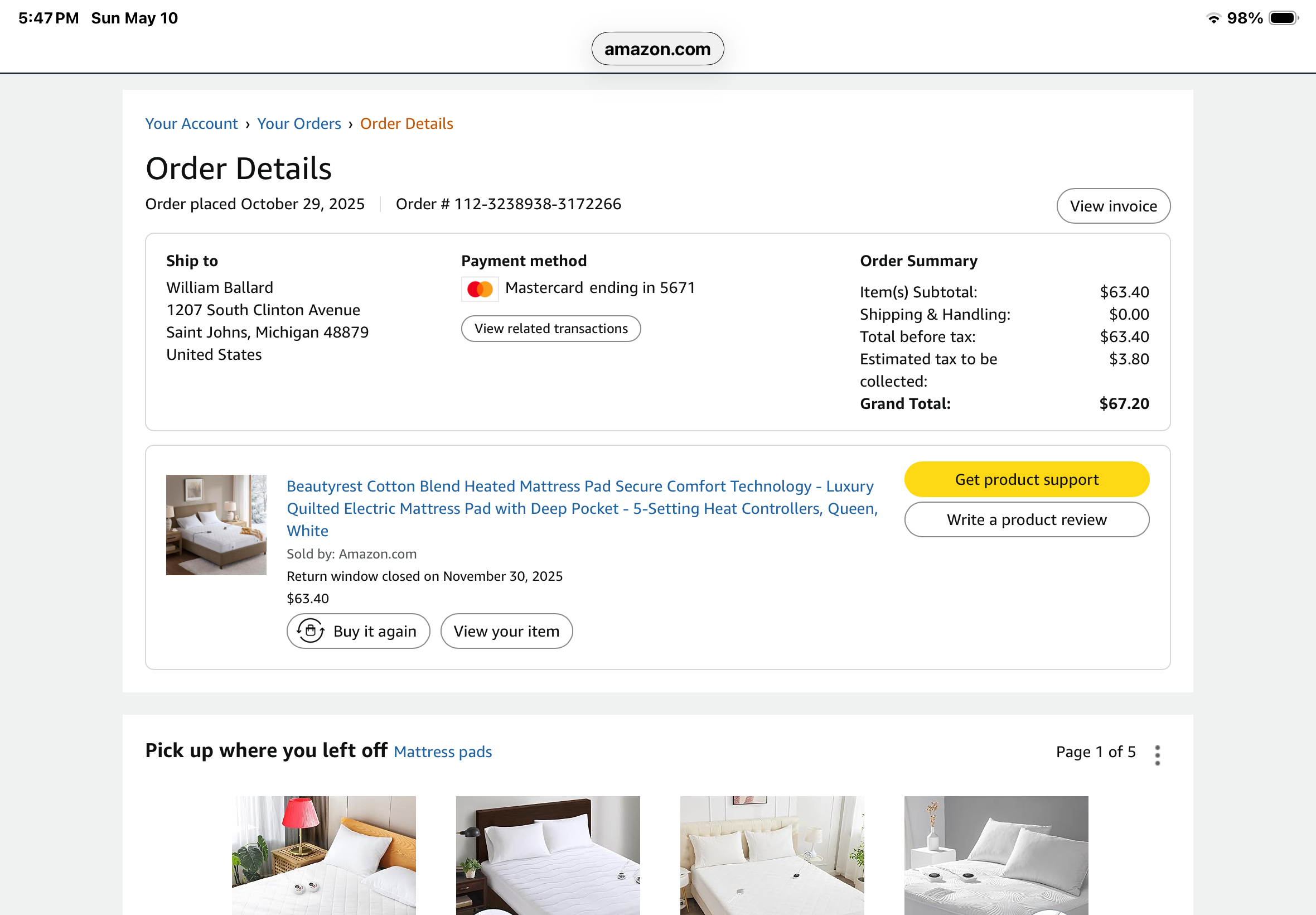
Task: Click the Buy it again cart icon
Action: tap(311, 631)
